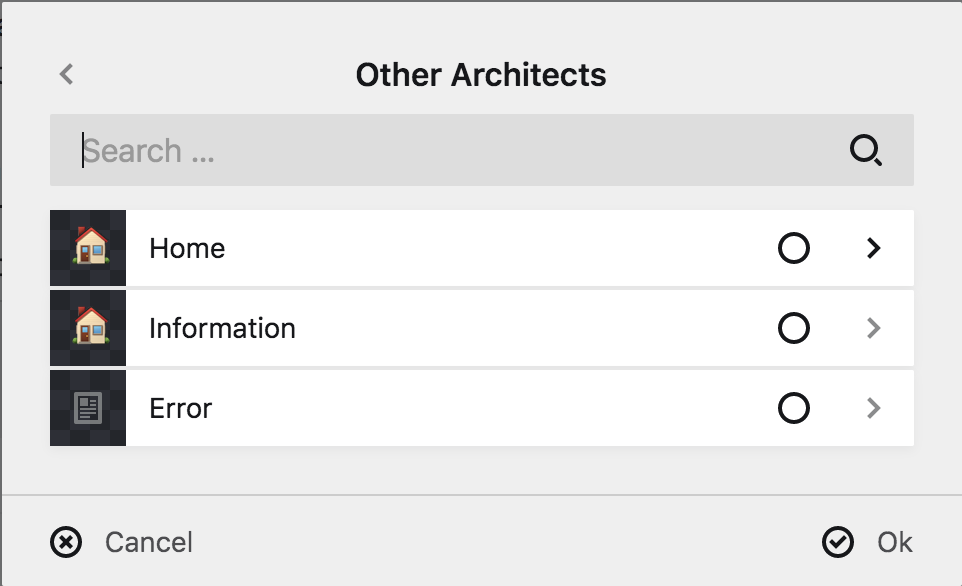The height and width of the screenshot is (586, 962).
Task: Expand the Information item with its chevron
Action: 874,328
